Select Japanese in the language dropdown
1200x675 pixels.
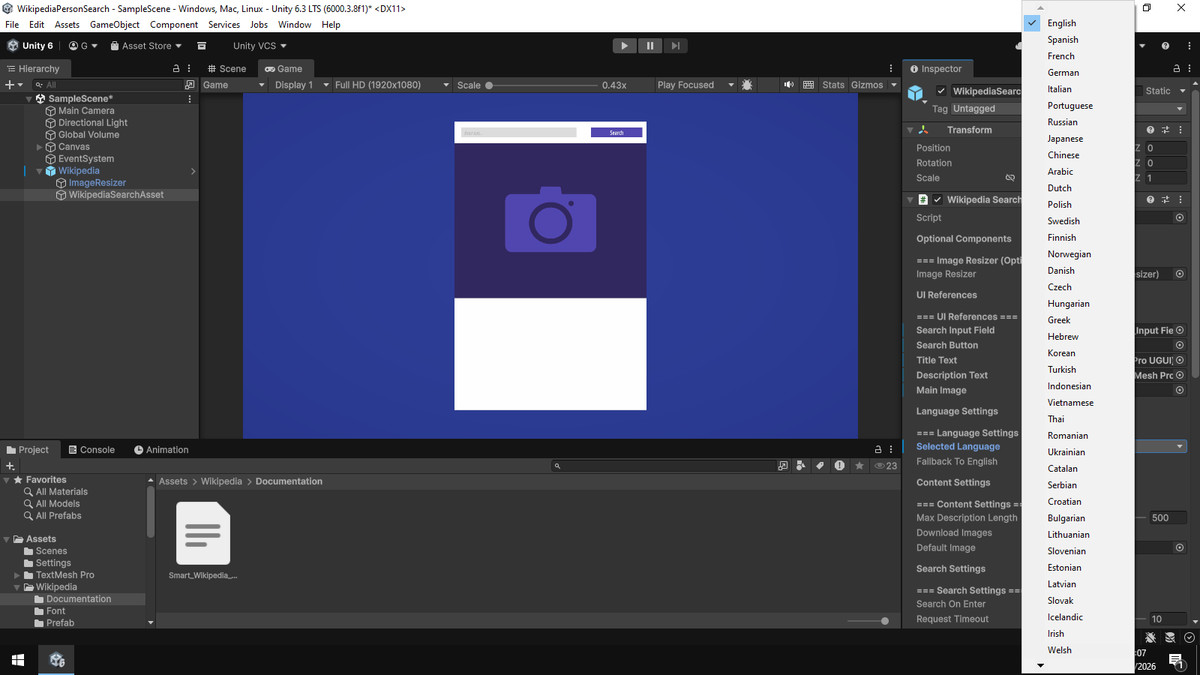tap(1079, 139)
